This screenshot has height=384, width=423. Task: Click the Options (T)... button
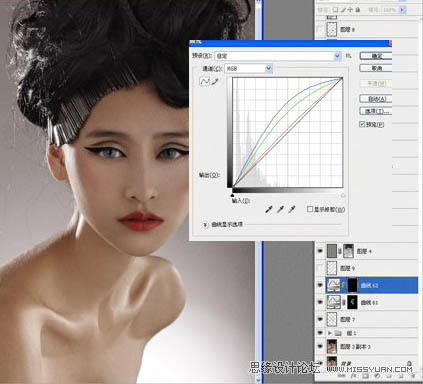point(376,111)
